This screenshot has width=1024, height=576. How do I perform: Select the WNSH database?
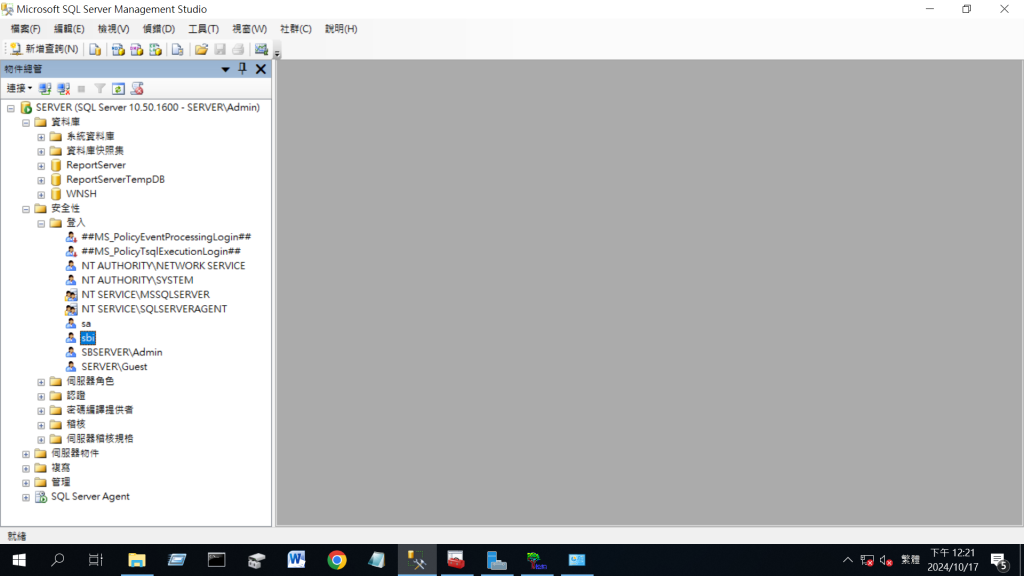coord(81,194)
